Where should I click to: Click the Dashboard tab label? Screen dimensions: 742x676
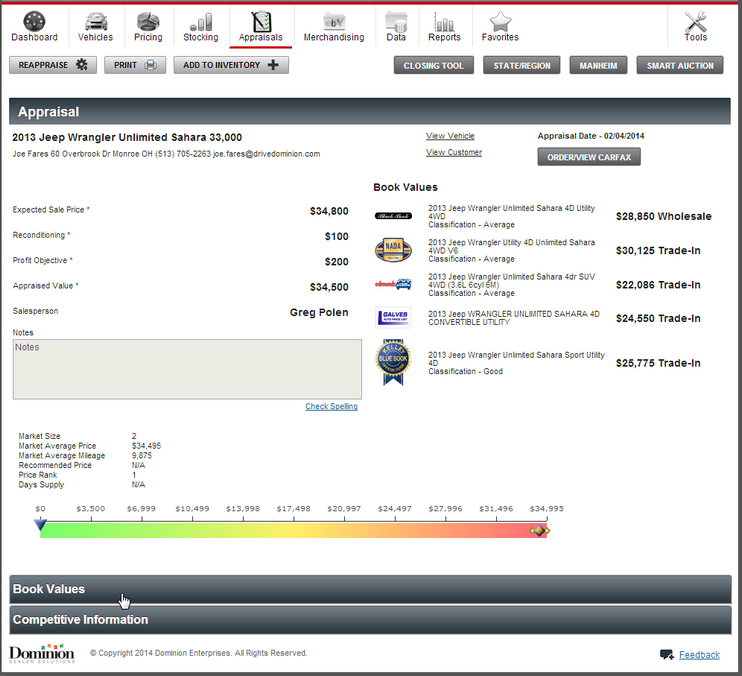(35, 37)
